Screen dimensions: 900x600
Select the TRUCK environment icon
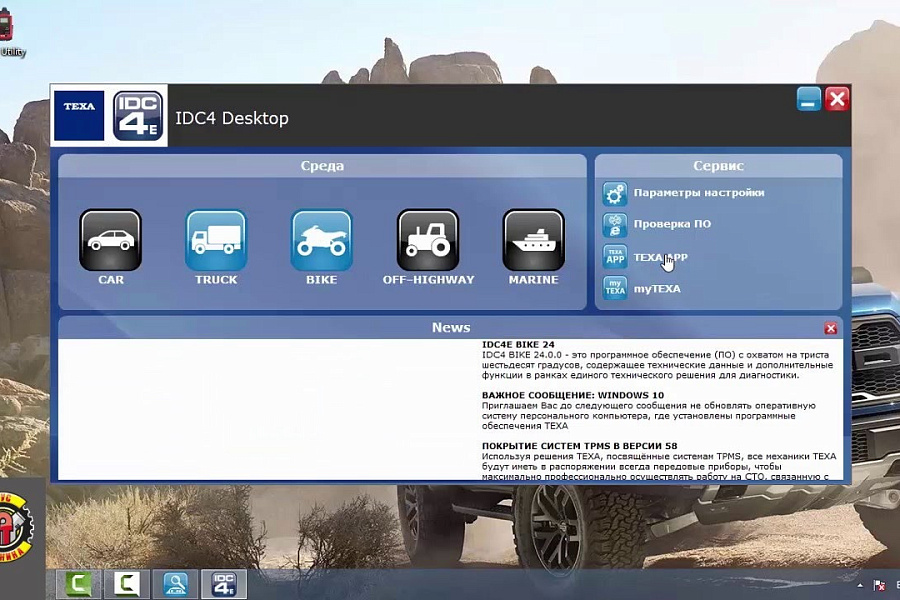click(216, 240)
